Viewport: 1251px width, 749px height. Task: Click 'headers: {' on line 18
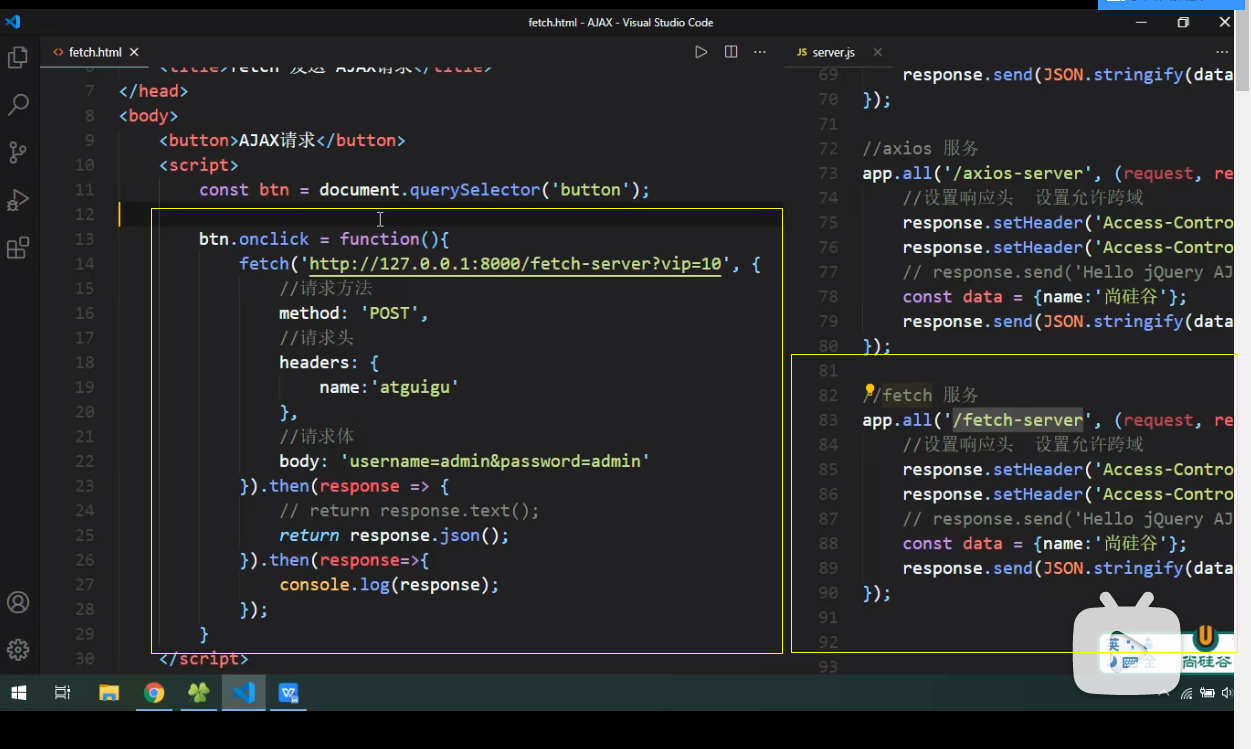(x=329, y=362)
